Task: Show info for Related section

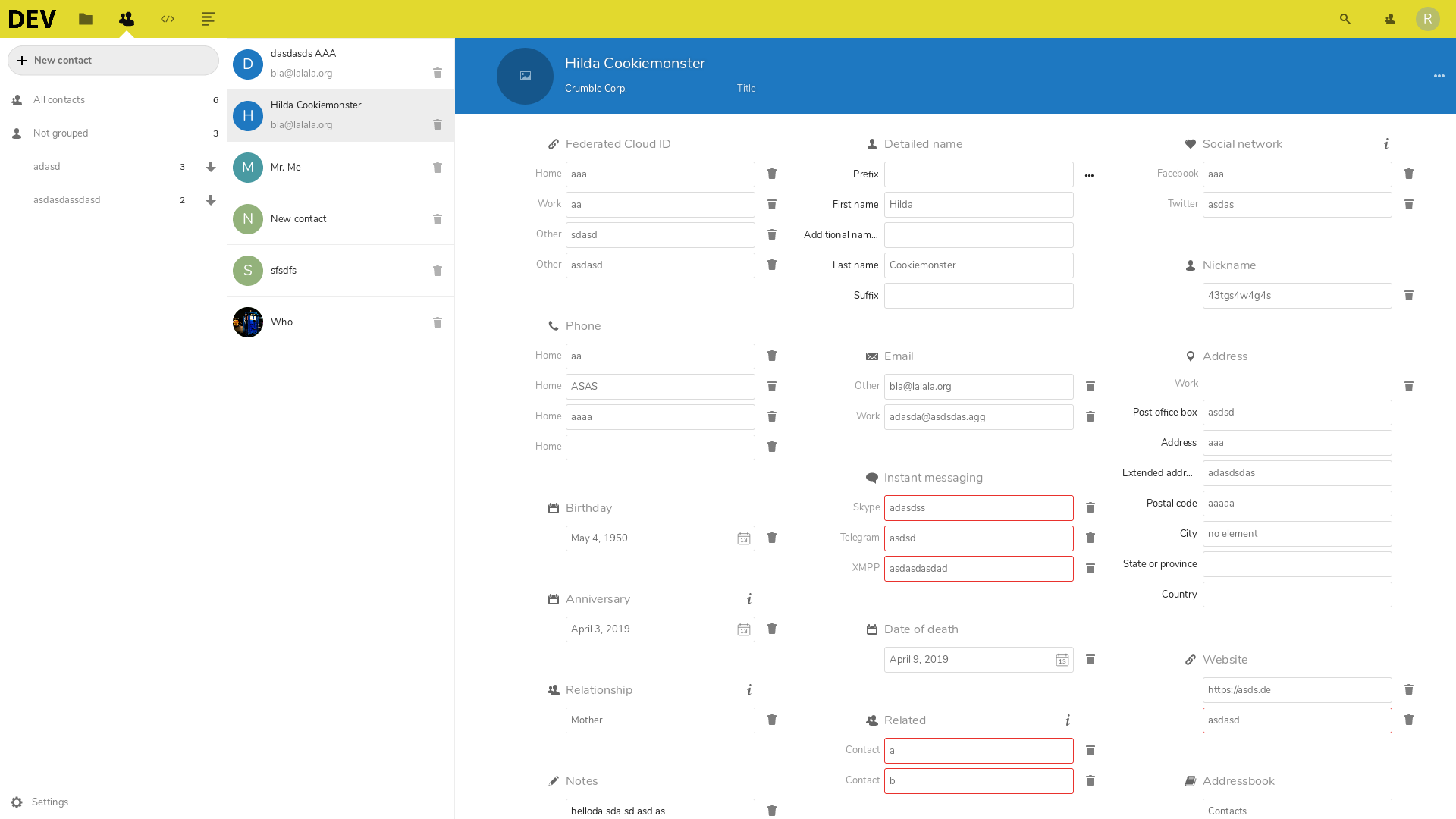Action: click(x=1068, y=720)
